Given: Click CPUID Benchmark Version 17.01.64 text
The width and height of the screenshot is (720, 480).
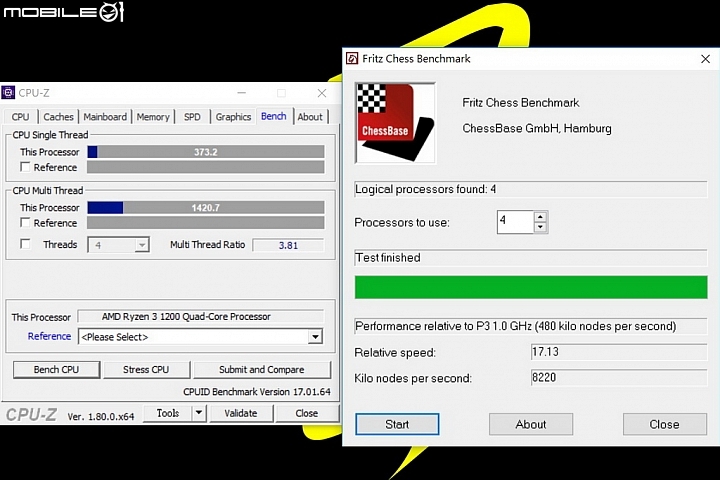Looking at the screenshot, I should (257, 392).
